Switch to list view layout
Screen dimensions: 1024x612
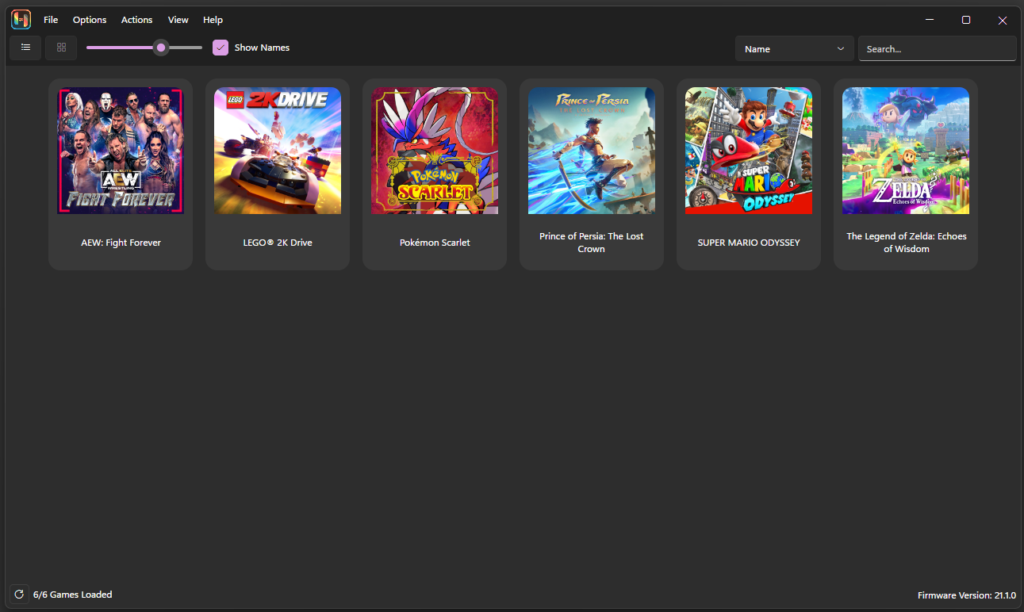25,48
